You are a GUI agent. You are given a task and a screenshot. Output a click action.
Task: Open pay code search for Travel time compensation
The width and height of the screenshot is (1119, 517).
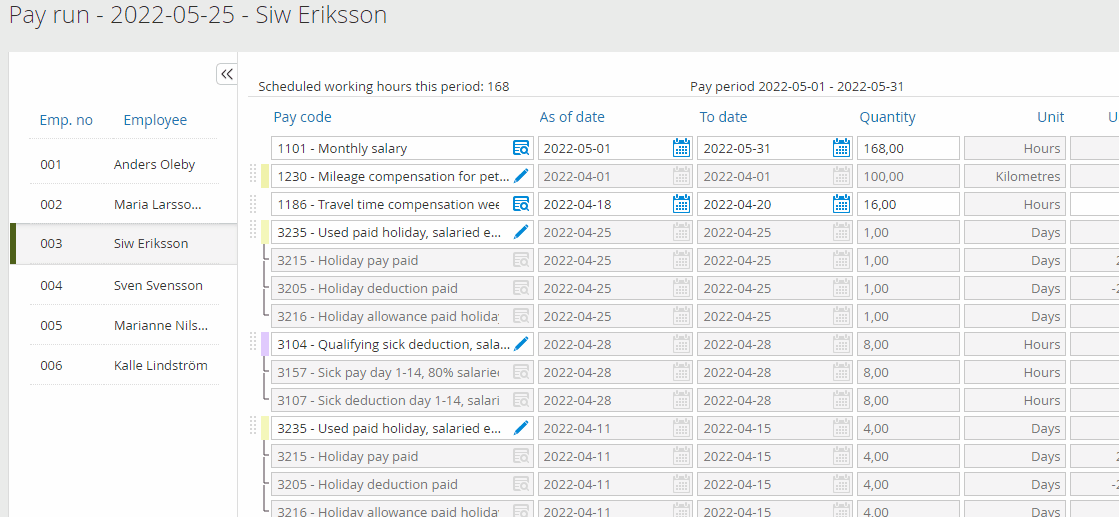(x=521, y=205)
